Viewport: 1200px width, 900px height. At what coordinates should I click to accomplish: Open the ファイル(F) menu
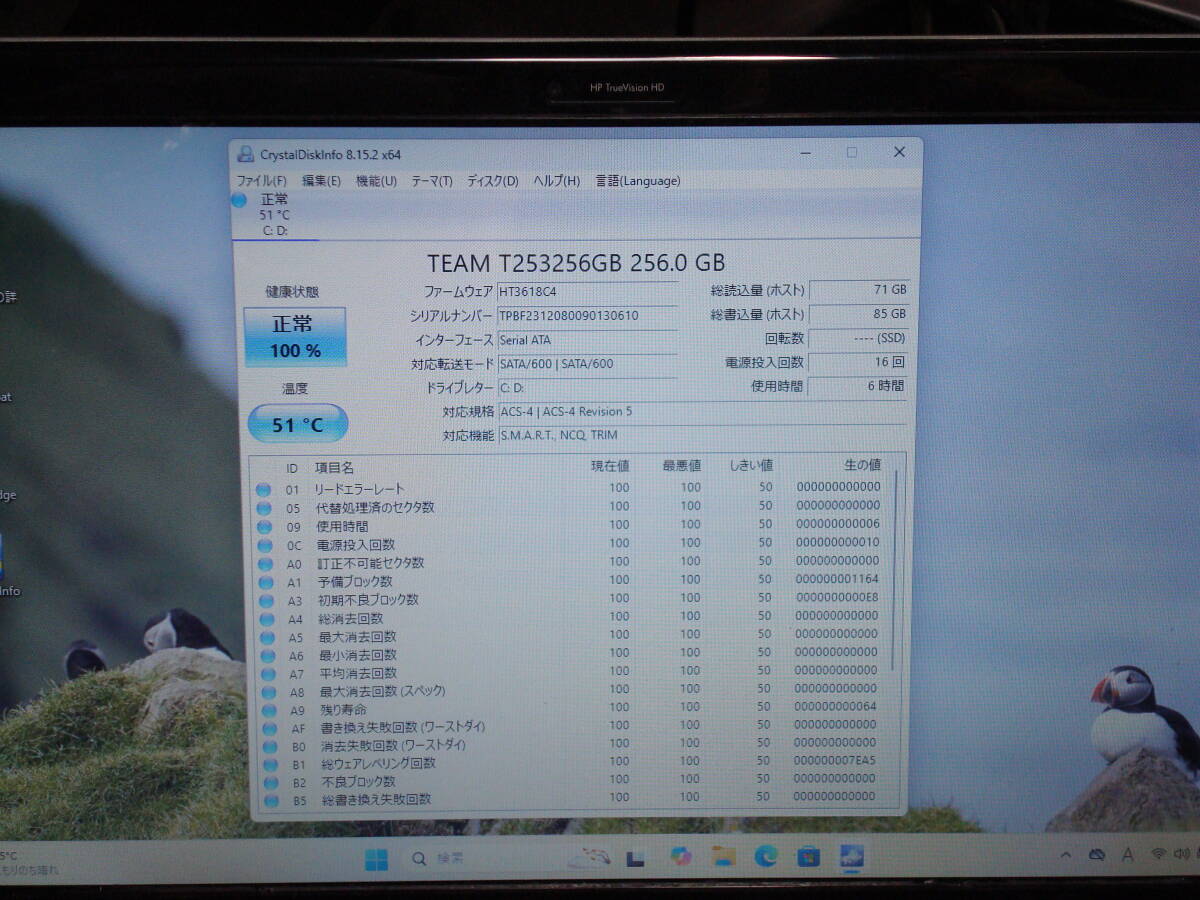point(261,181)
